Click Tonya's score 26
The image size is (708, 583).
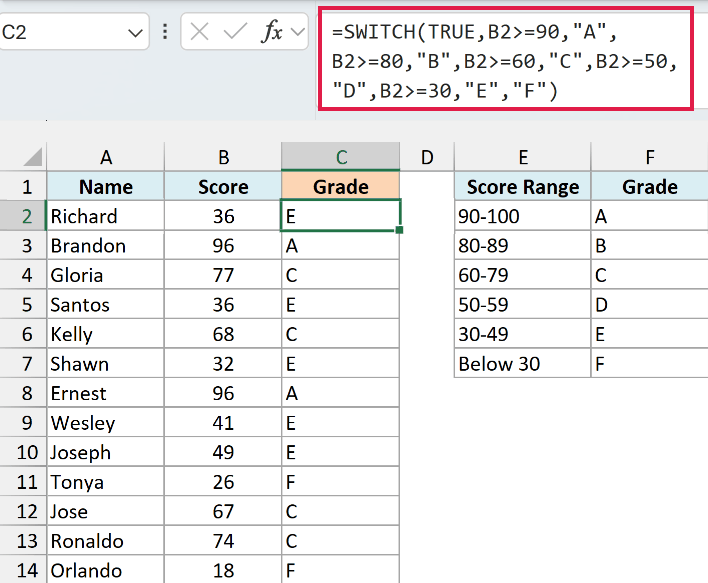tap(223, 482)
